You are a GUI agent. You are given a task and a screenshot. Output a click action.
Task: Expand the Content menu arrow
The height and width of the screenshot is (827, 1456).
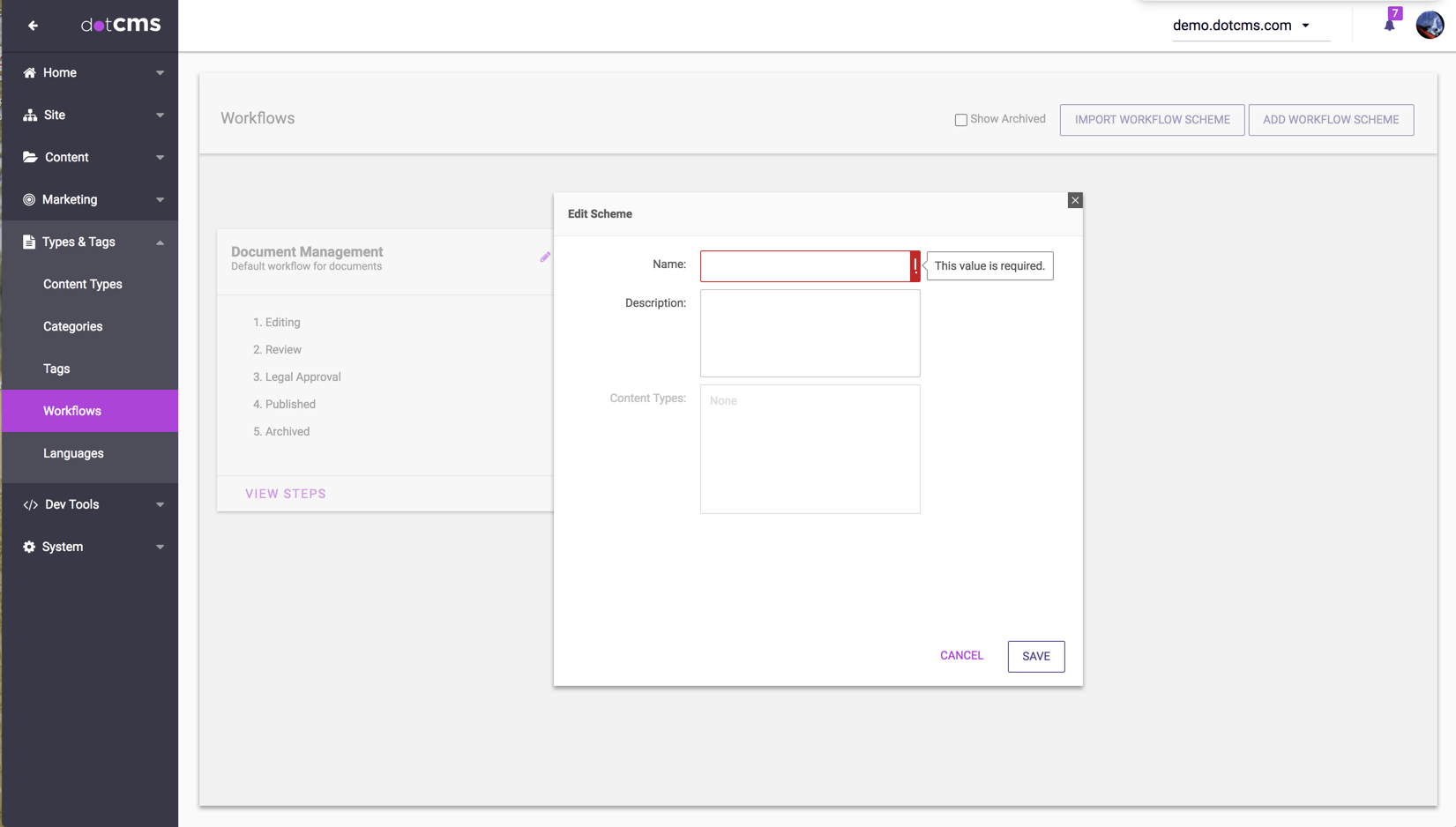click(160, 157)
